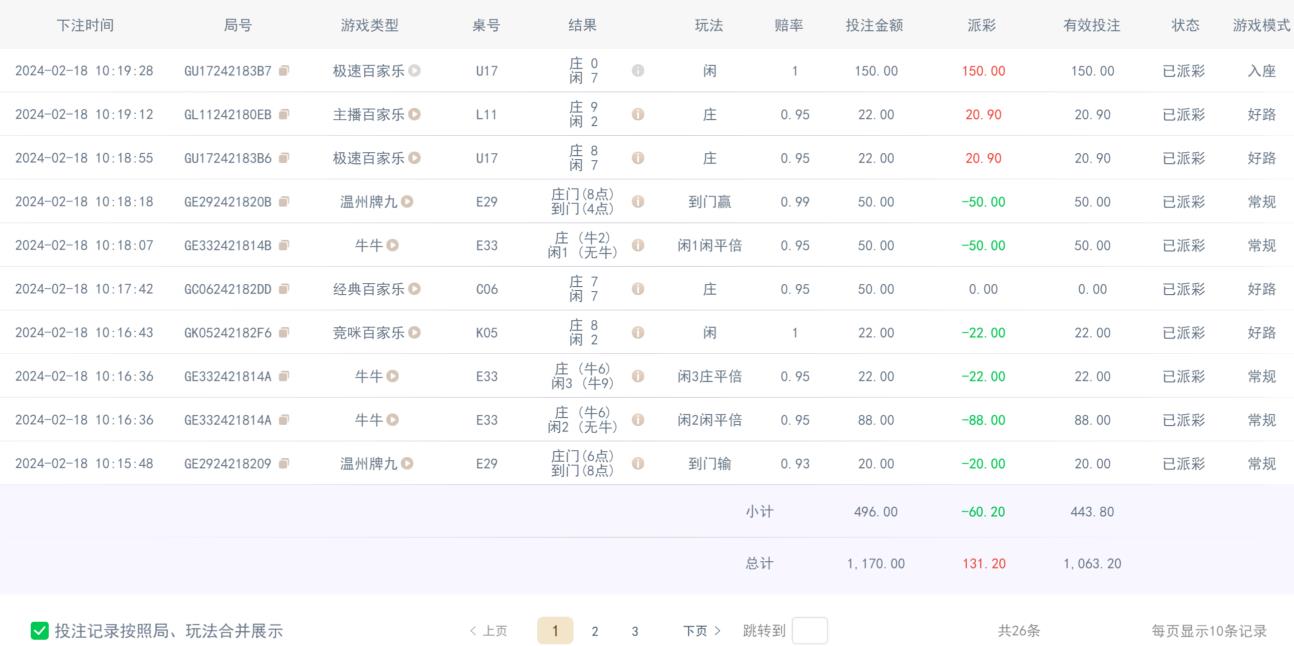This screenshot has width=1294, height=646.
Task: Go to next page with 下页
Action: [702, 631]
